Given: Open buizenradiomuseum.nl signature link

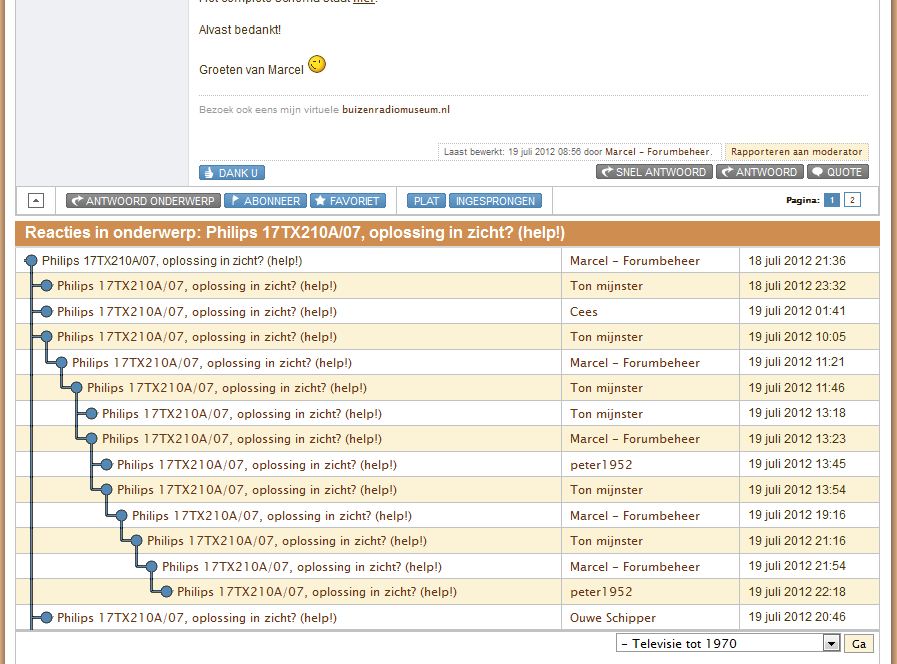Looking at the screenshot, I should tap(396, 109).
